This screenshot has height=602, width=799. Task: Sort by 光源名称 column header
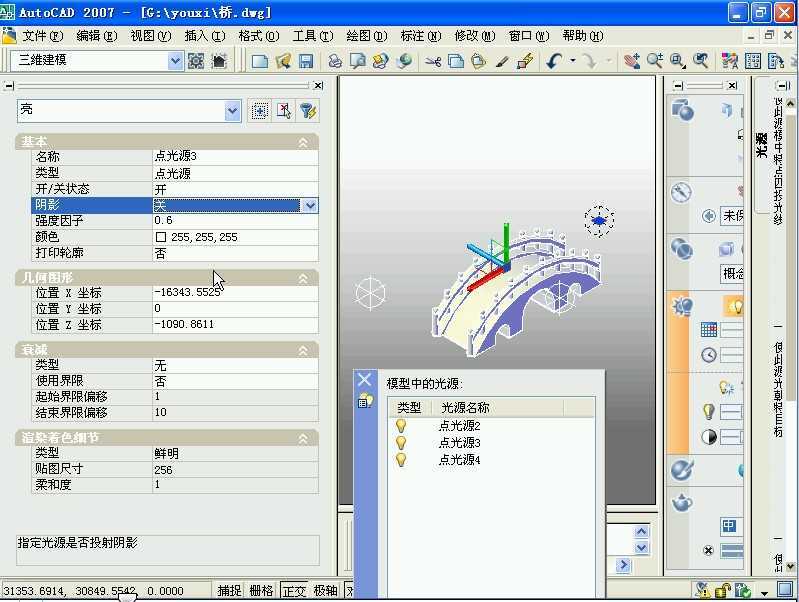point(497,407)
